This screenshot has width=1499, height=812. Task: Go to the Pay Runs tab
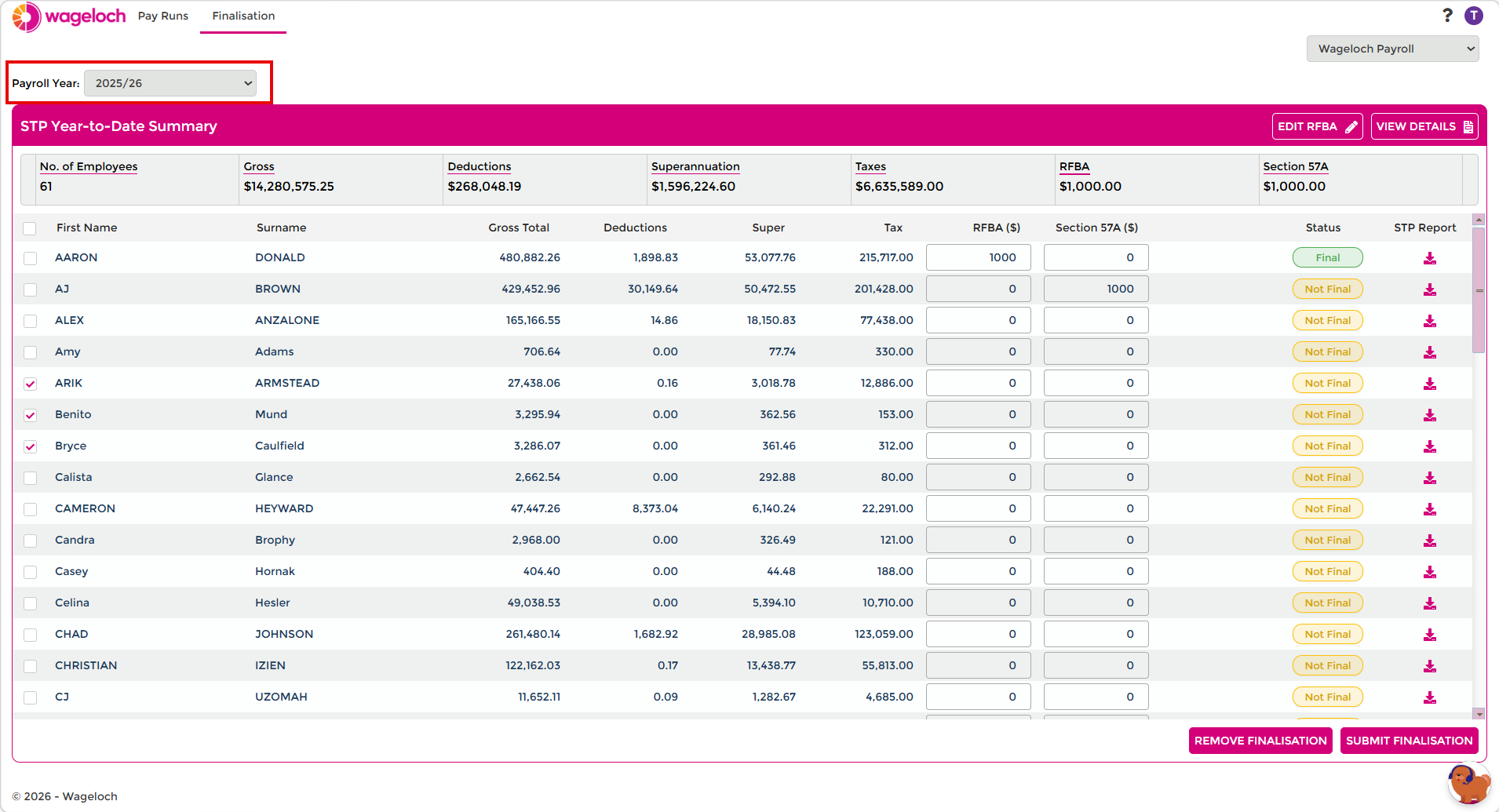click(x=163, y=16)
